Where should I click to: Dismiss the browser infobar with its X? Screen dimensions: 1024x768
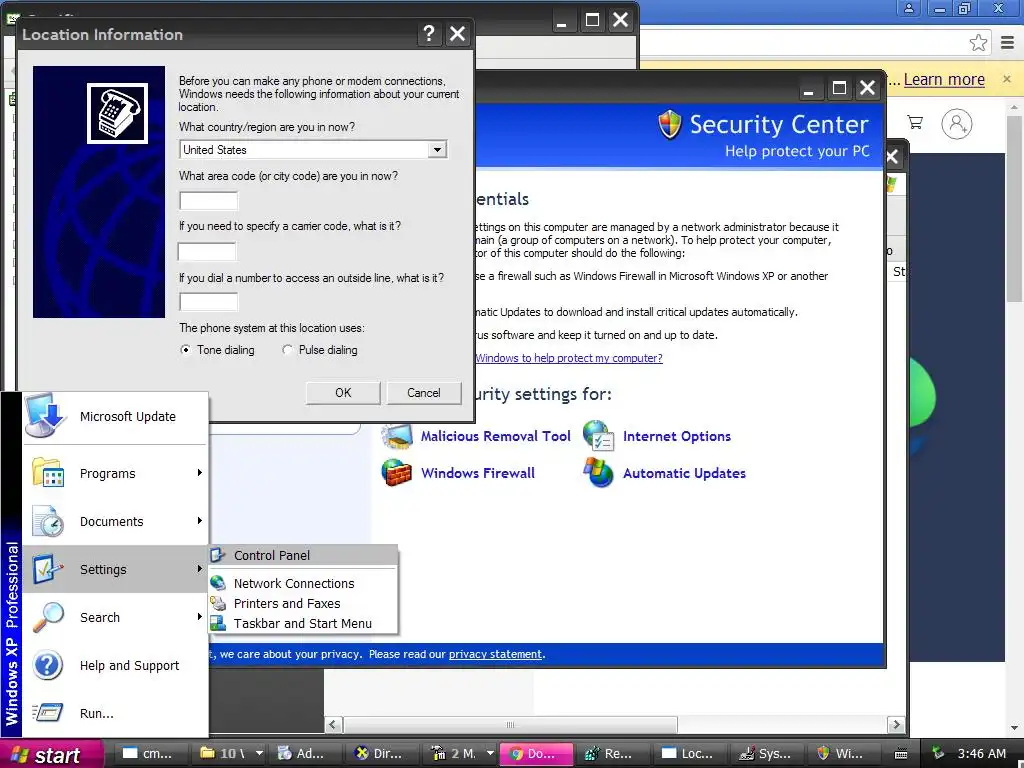pos(1007,79)
